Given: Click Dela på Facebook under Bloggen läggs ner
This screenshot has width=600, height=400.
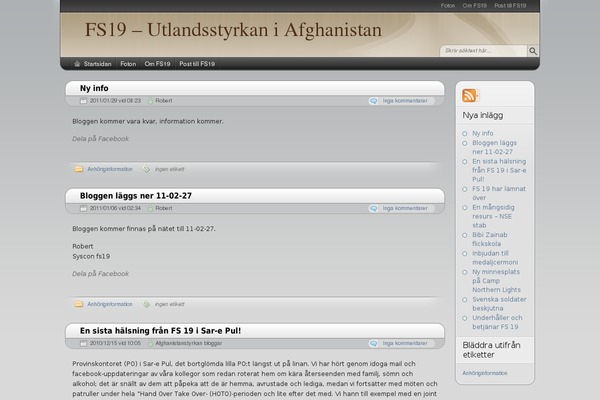Looking at the screenshot, I should click(100, 274).
